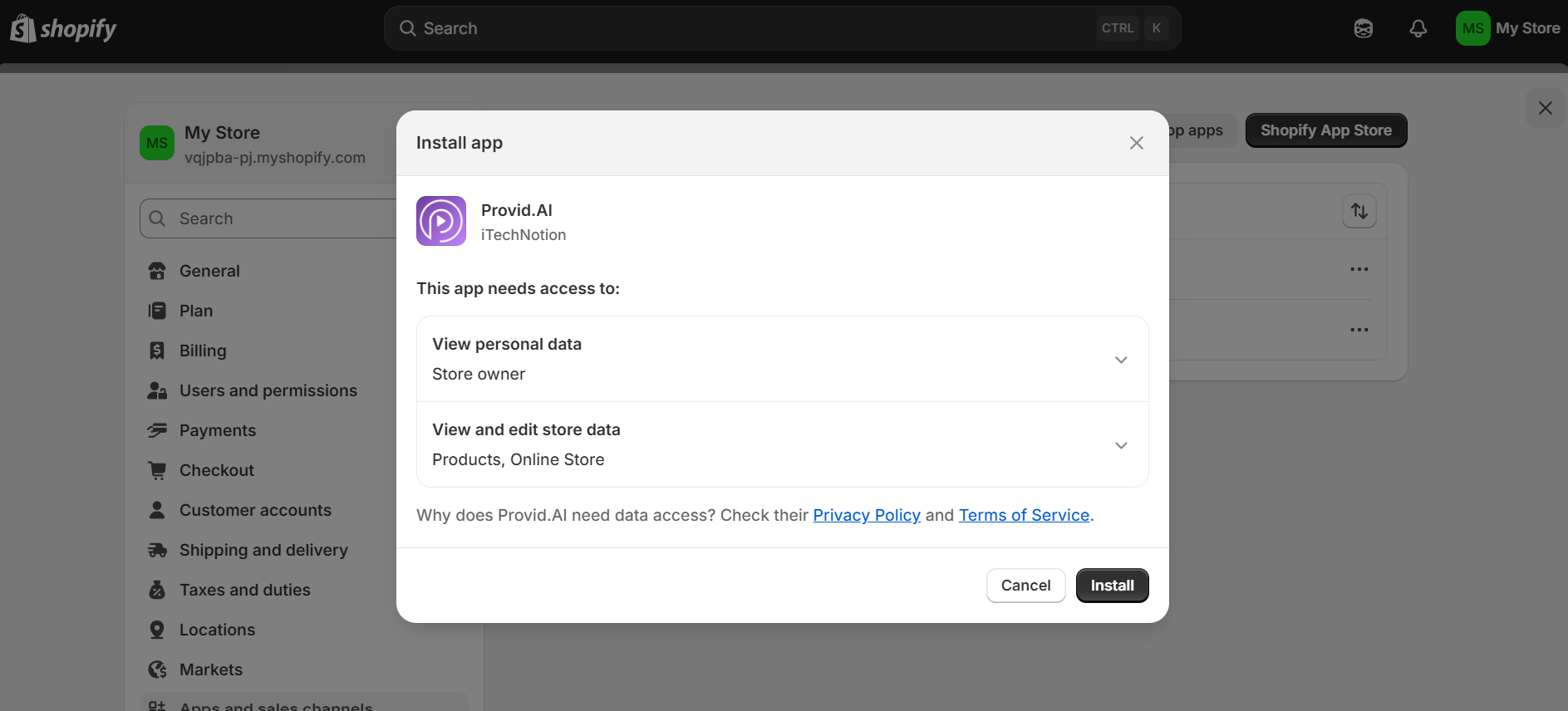Close the Install app dialog
The image size is (1568, 711).
1136,143
